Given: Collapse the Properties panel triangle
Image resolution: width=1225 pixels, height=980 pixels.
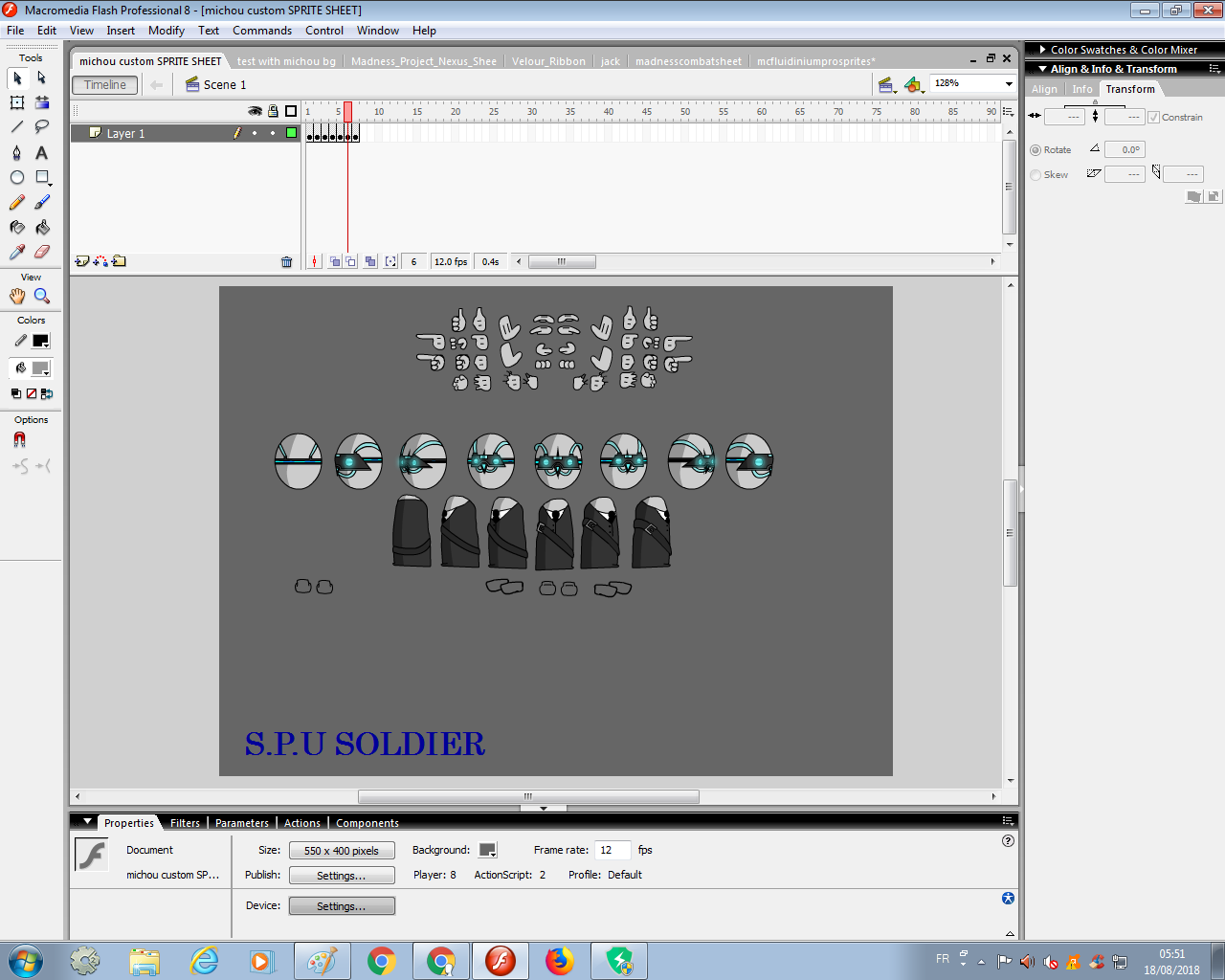Looking at the screenshot, I should point(87,822).
